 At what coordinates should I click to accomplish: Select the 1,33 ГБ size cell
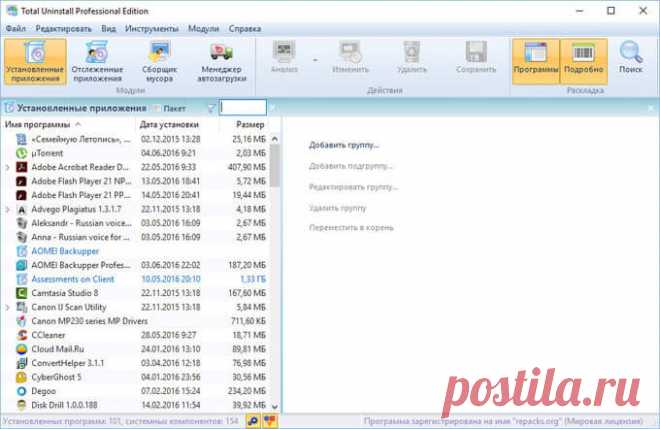point(253,279)
